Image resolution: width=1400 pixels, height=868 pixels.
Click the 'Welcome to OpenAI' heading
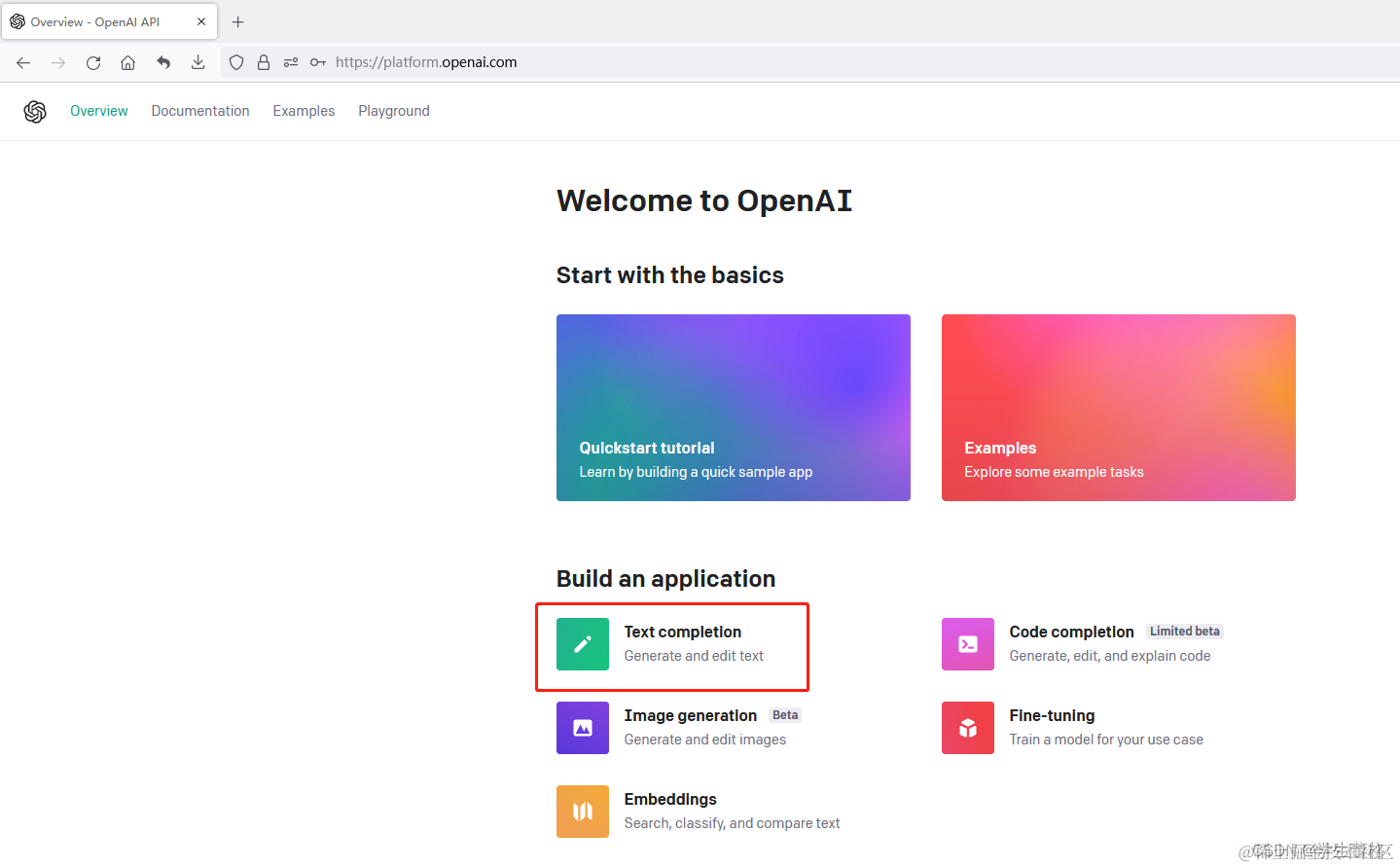[704, 200]
